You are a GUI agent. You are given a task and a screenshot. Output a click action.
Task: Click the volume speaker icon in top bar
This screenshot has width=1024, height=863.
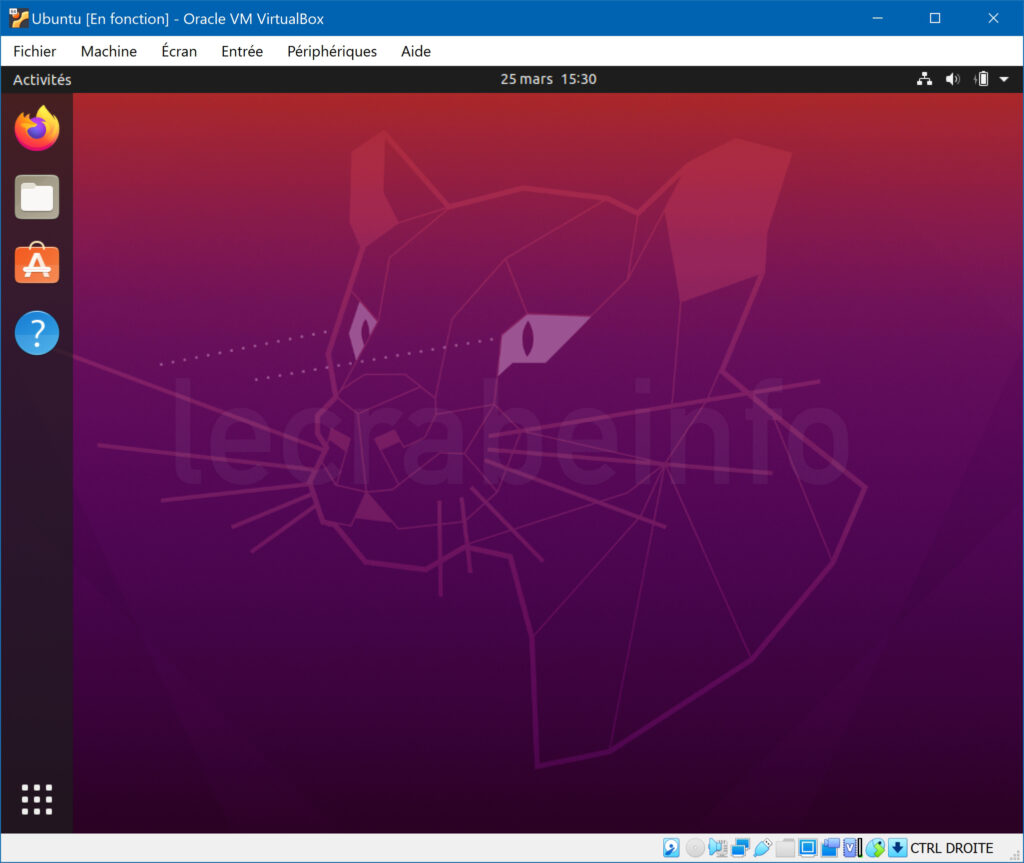point(953,79)
